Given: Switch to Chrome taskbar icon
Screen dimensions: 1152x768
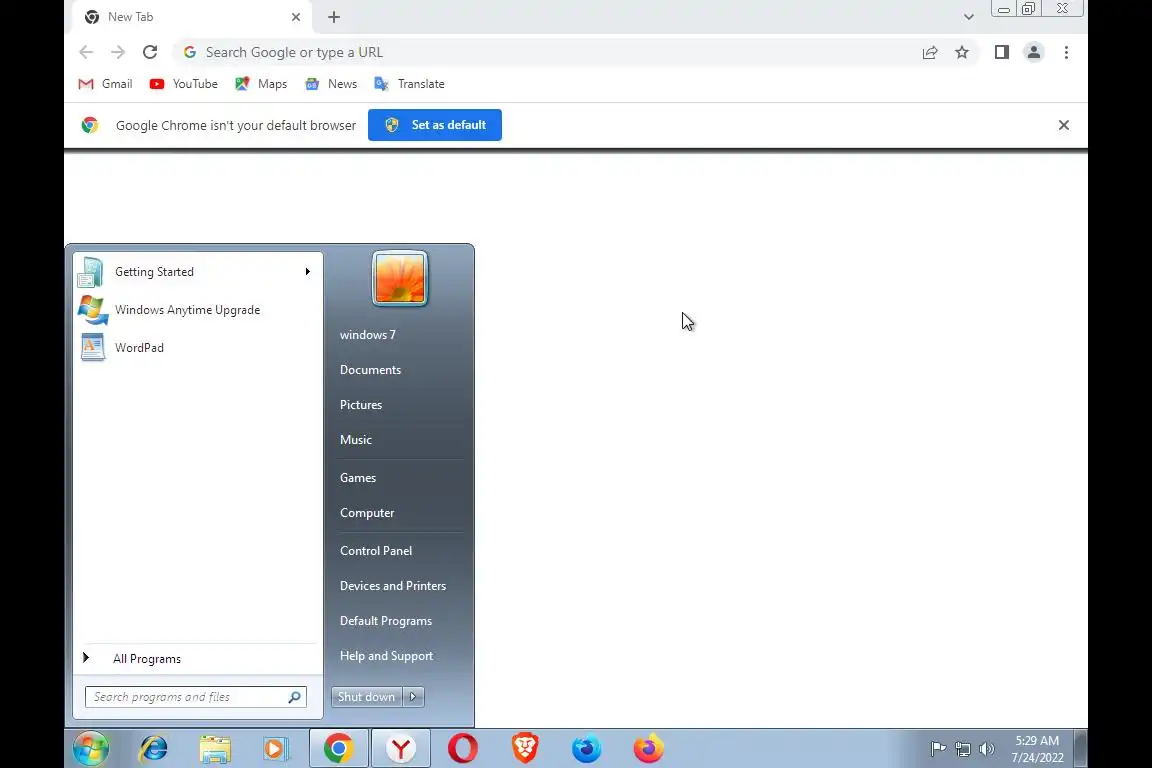Looking at the screenshot, I should click(339, 749).
